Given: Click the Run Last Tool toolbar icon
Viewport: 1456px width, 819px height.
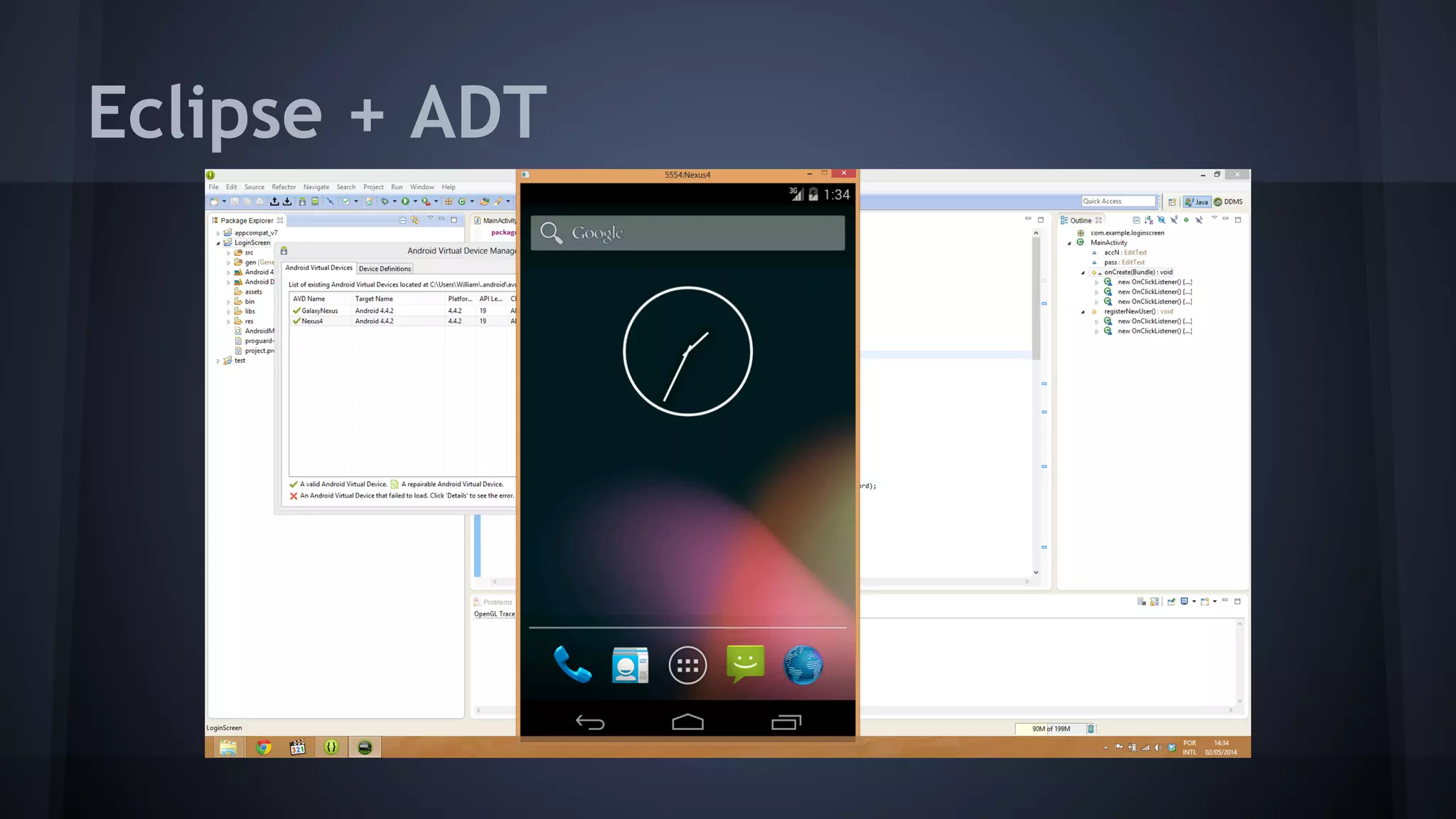Looking at the screenshot, I should [x=426, y=202].
